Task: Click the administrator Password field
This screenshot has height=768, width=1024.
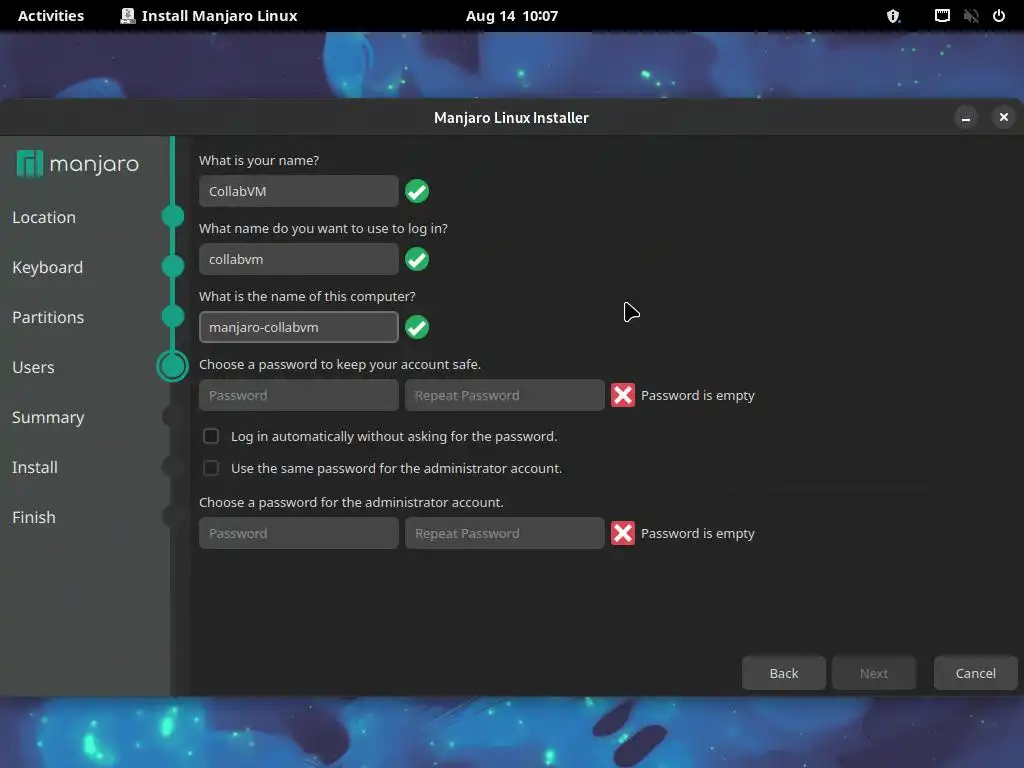Action: (298, 533)
